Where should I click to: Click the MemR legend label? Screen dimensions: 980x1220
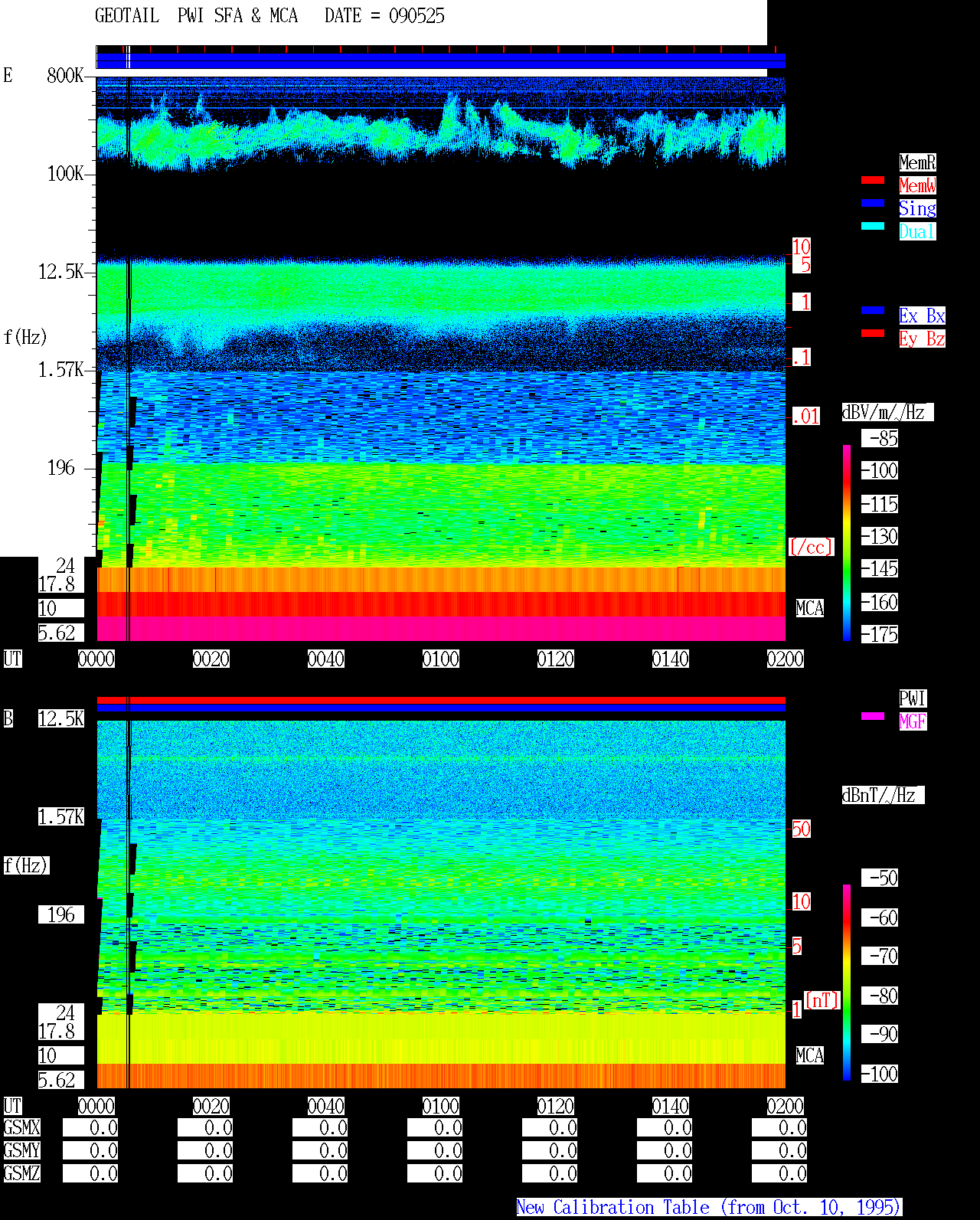coord(917,162)
